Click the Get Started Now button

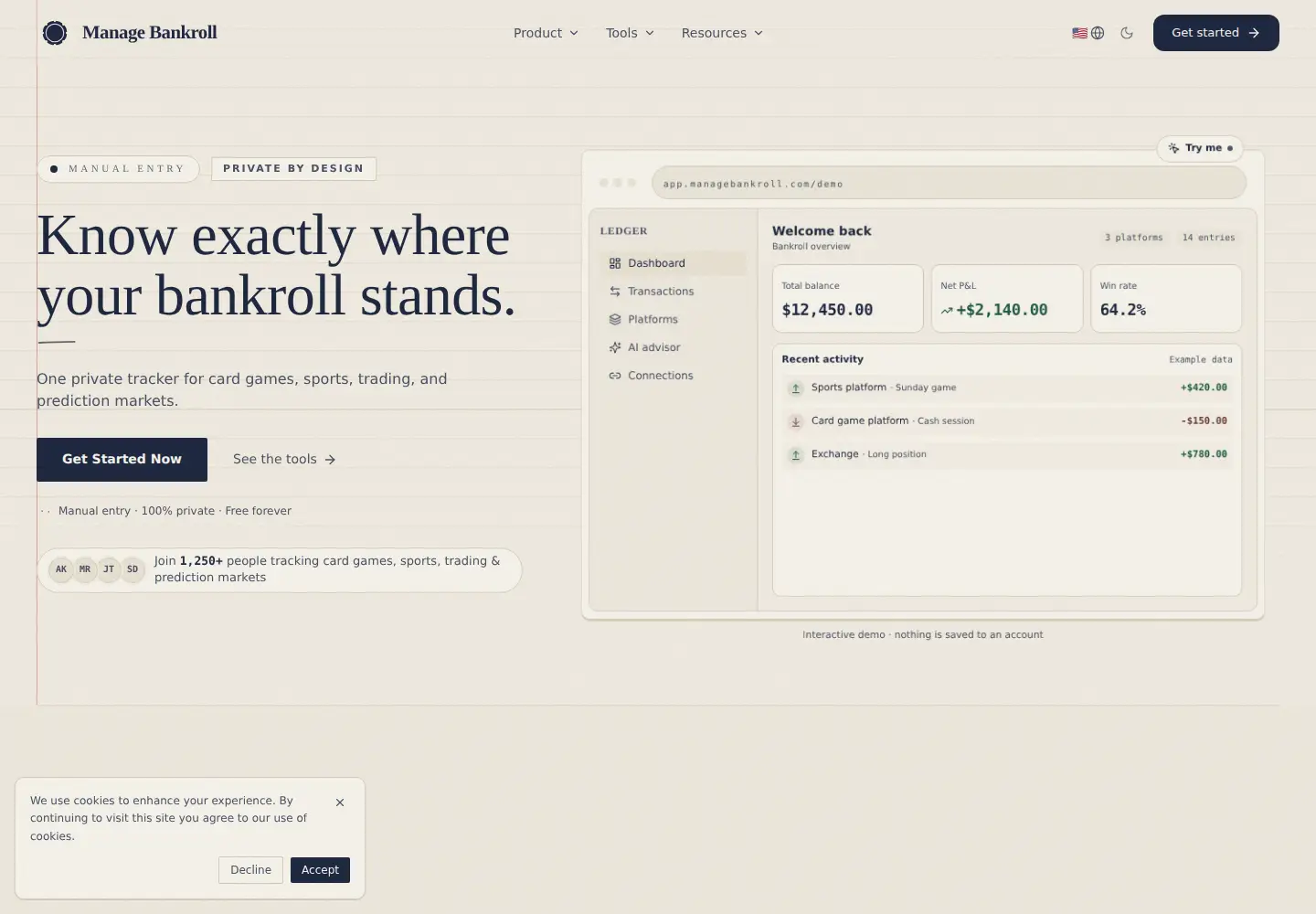tap(122, 460)
